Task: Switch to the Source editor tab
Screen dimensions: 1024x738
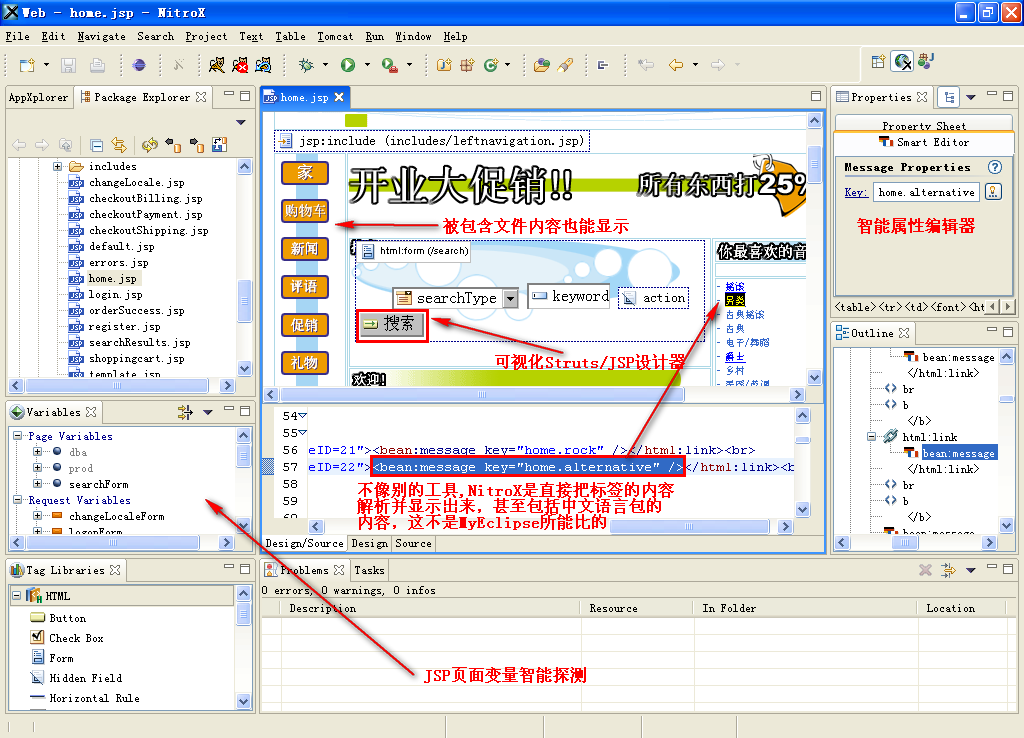Action: click(x=413, y=543)
